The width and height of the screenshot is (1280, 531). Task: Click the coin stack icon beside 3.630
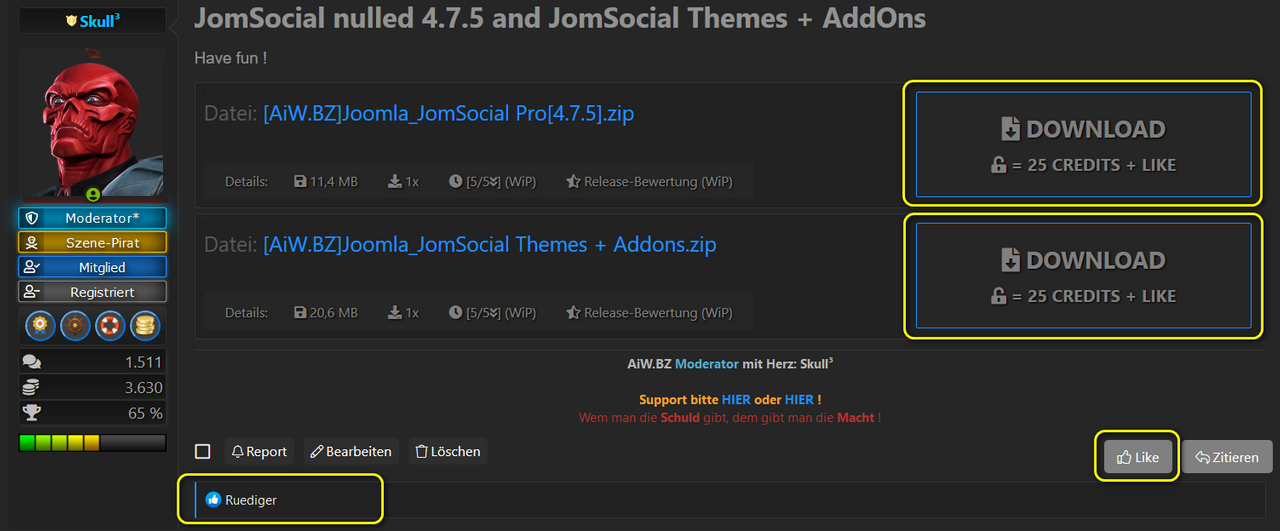pyautogui.click(x=32, y=387)
